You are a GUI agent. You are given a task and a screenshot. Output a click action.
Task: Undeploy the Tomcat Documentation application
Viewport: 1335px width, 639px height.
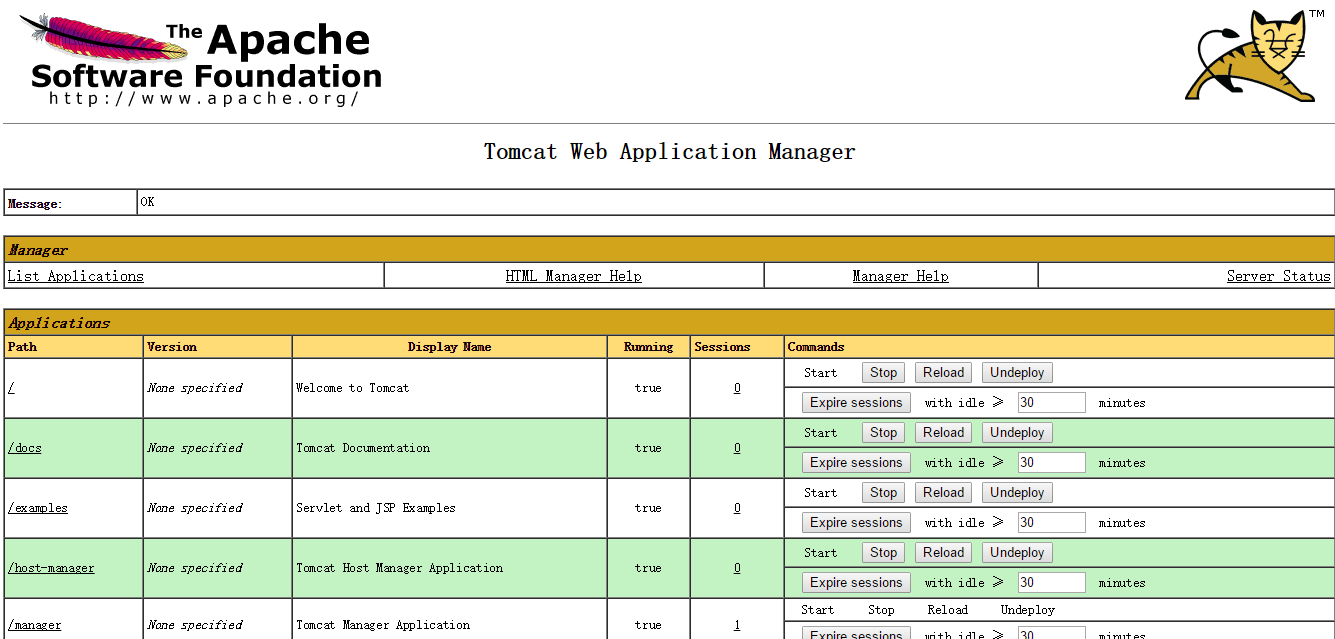(1017, 433)
